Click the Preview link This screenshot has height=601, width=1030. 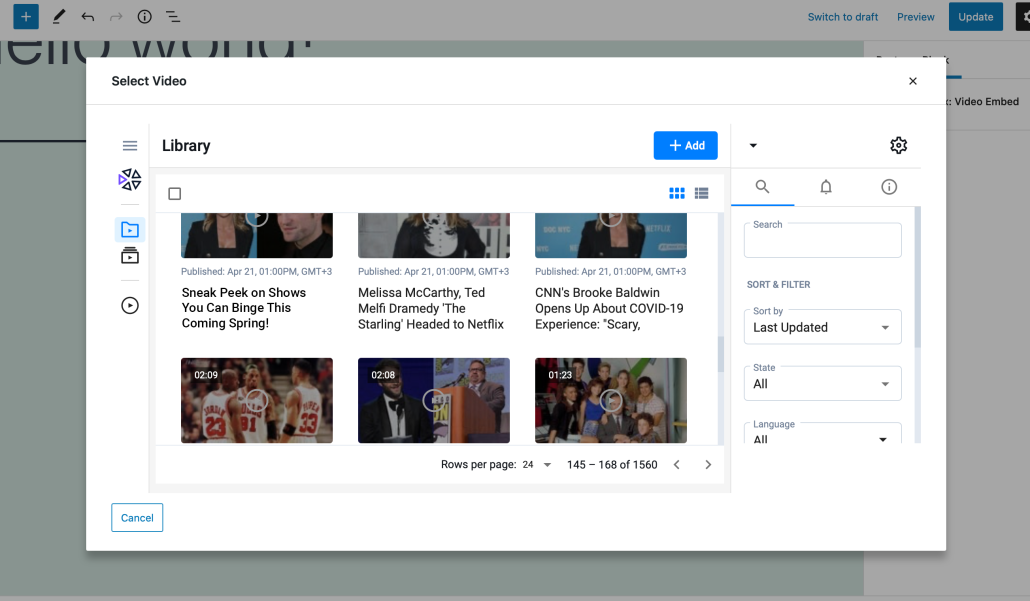916,17
